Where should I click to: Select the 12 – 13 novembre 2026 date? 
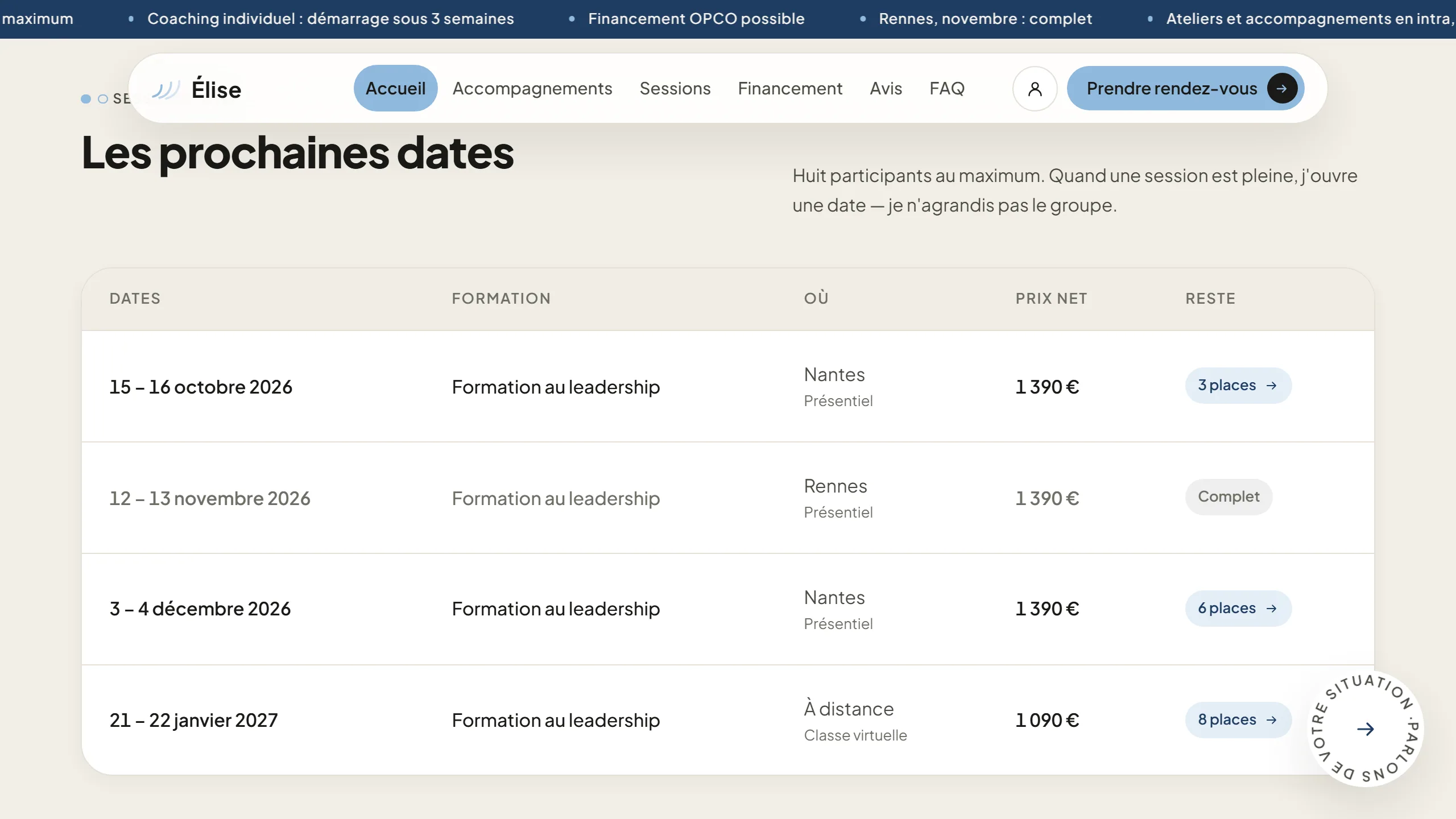point(210,498)
